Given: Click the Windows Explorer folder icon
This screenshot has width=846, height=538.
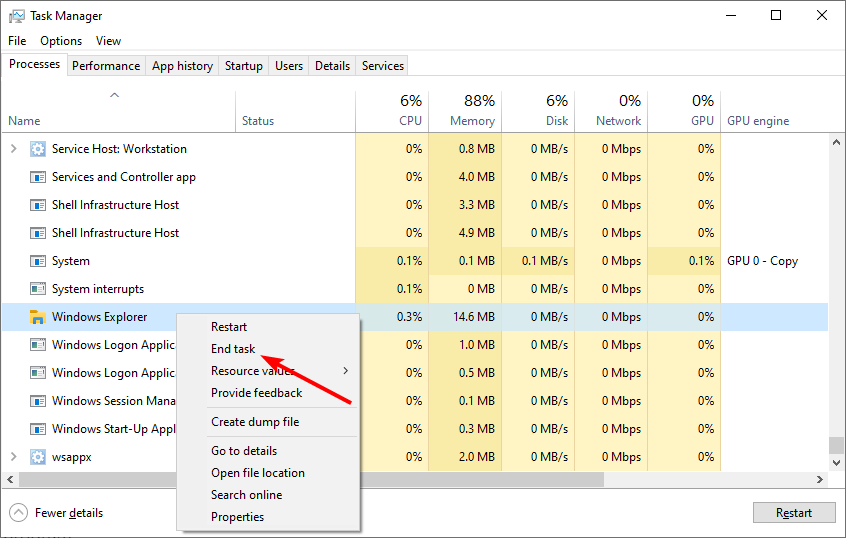Looking at the screenshot, I should (38, 317).
